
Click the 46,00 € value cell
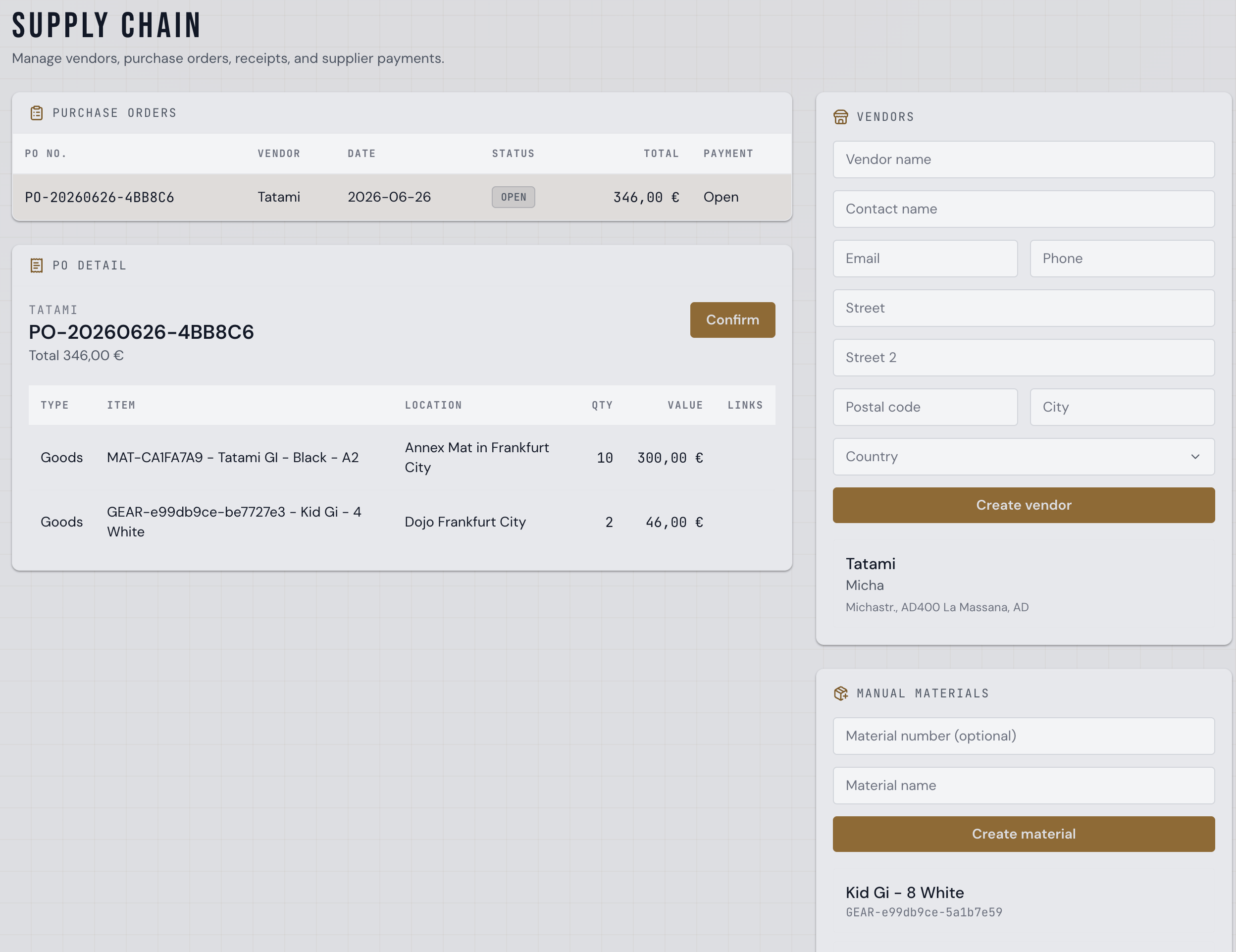coord(674,522)
